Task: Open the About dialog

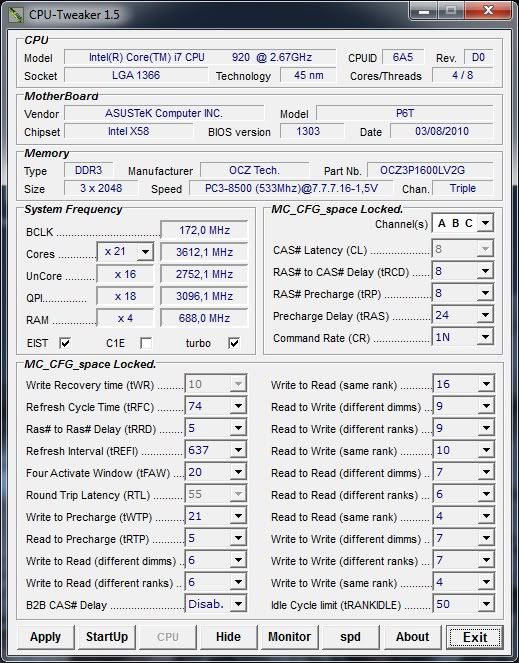Action: tap(412, 637)
